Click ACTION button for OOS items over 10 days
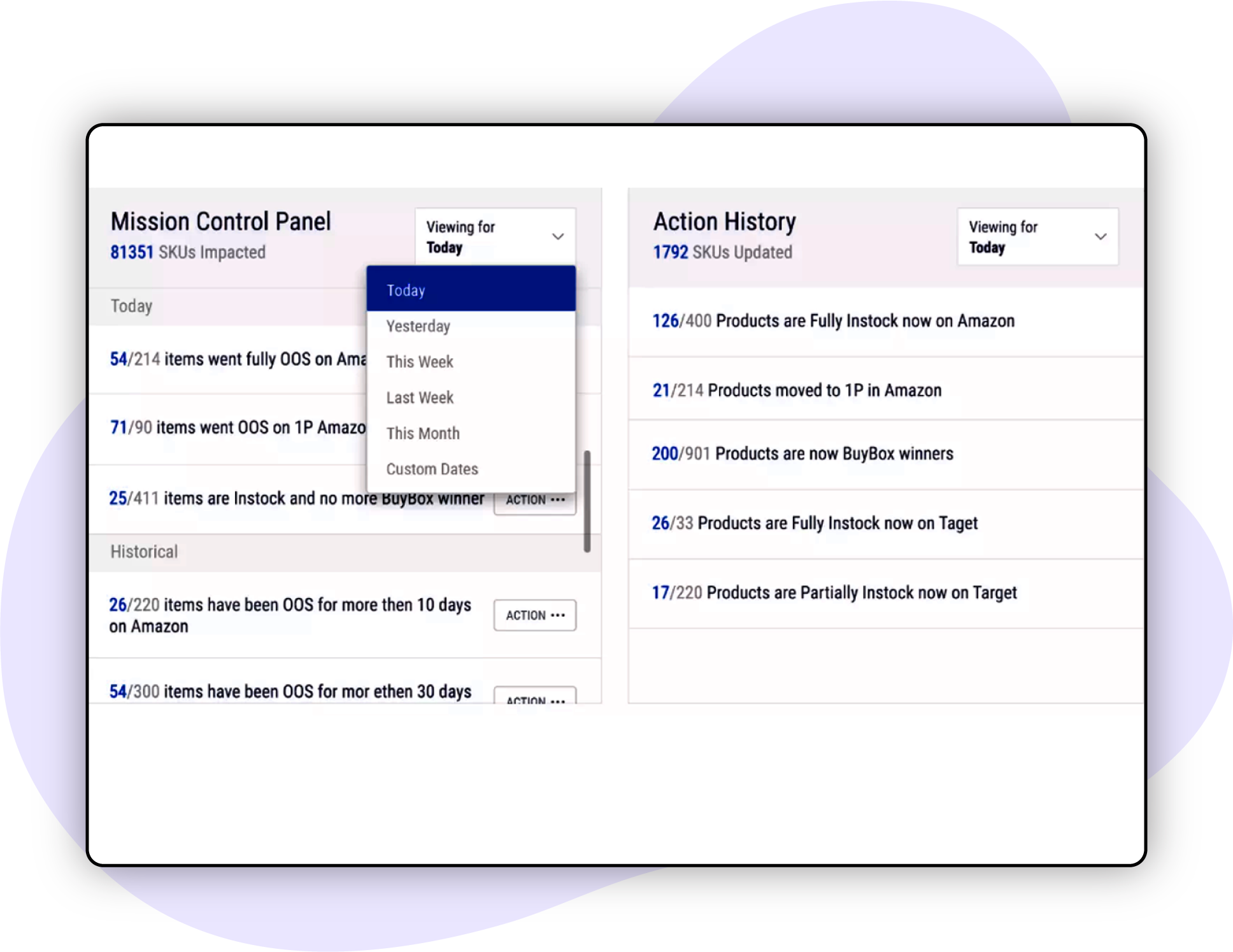This screenshot has height=952, width=1233. point(535,614)
